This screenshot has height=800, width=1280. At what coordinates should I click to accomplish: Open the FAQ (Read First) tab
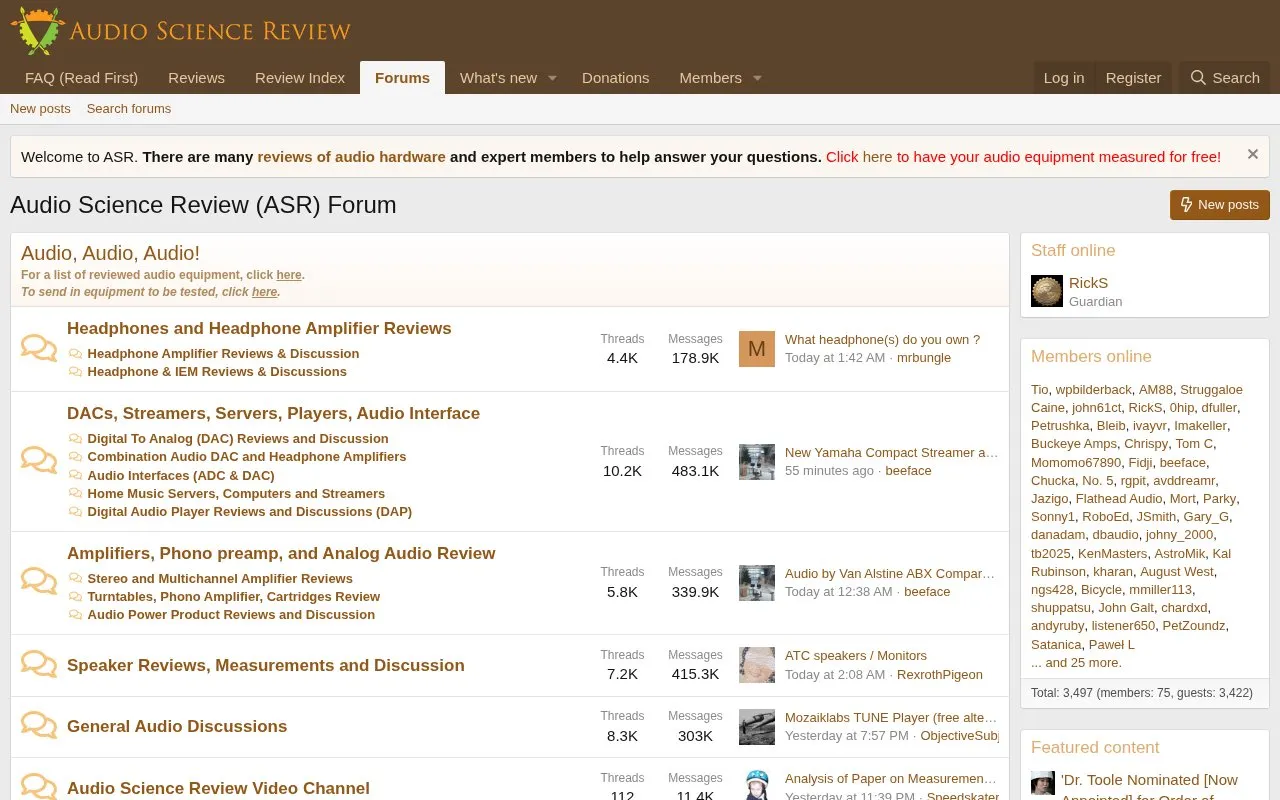click(x=81, y=78)
